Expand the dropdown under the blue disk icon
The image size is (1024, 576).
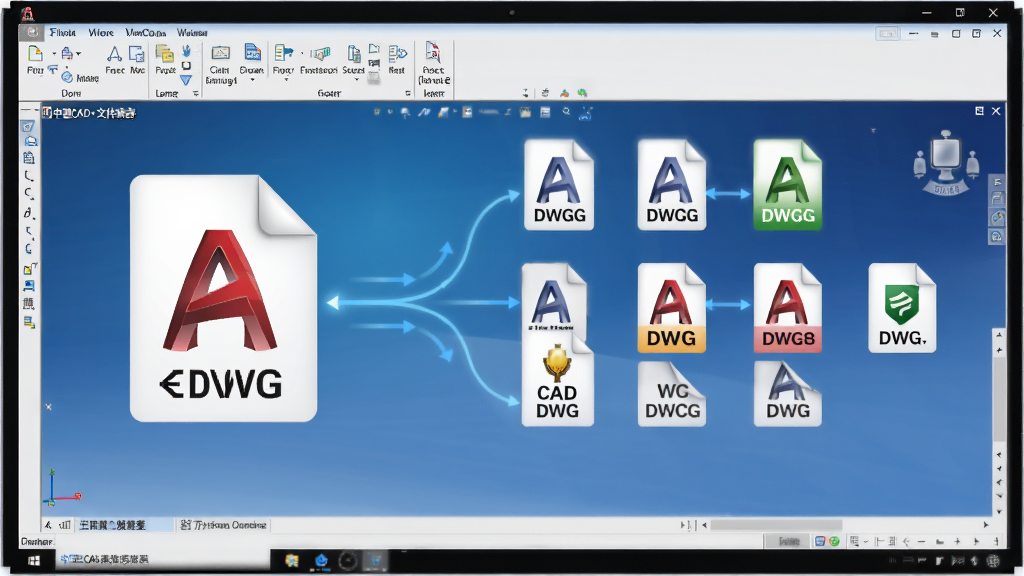(x=252, y=80)
